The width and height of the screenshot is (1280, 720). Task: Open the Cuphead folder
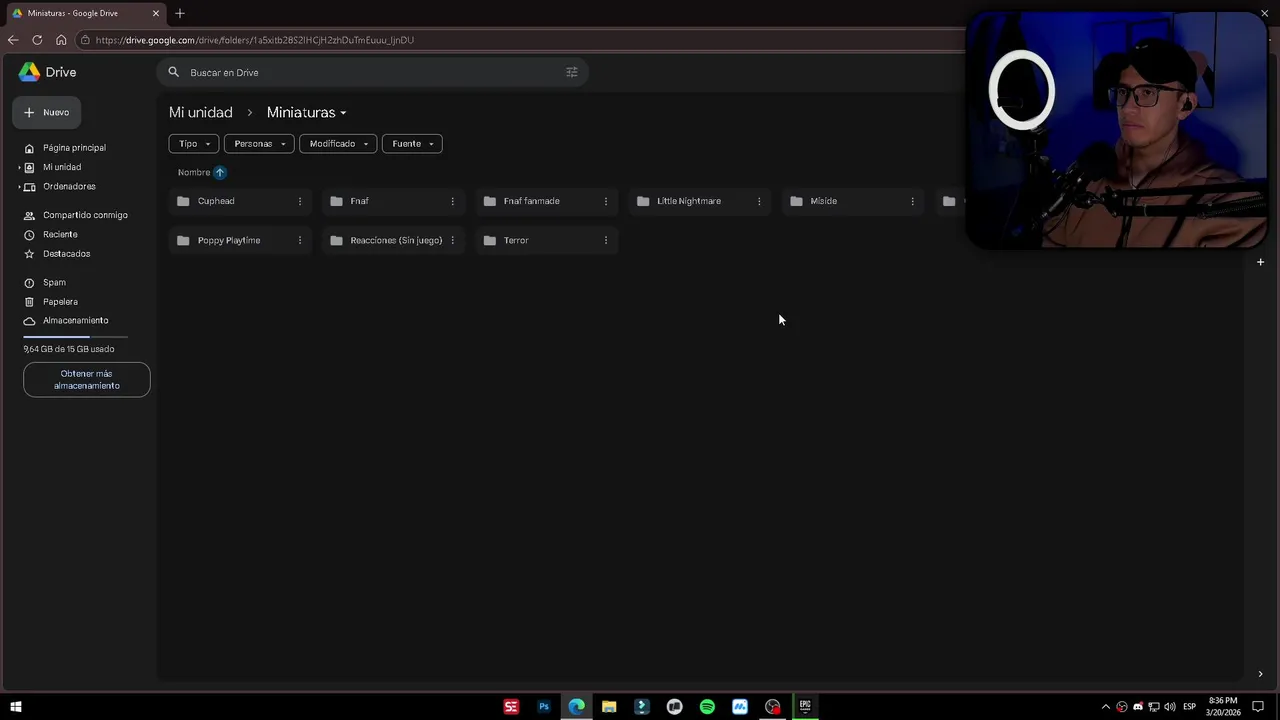[240, 201]
